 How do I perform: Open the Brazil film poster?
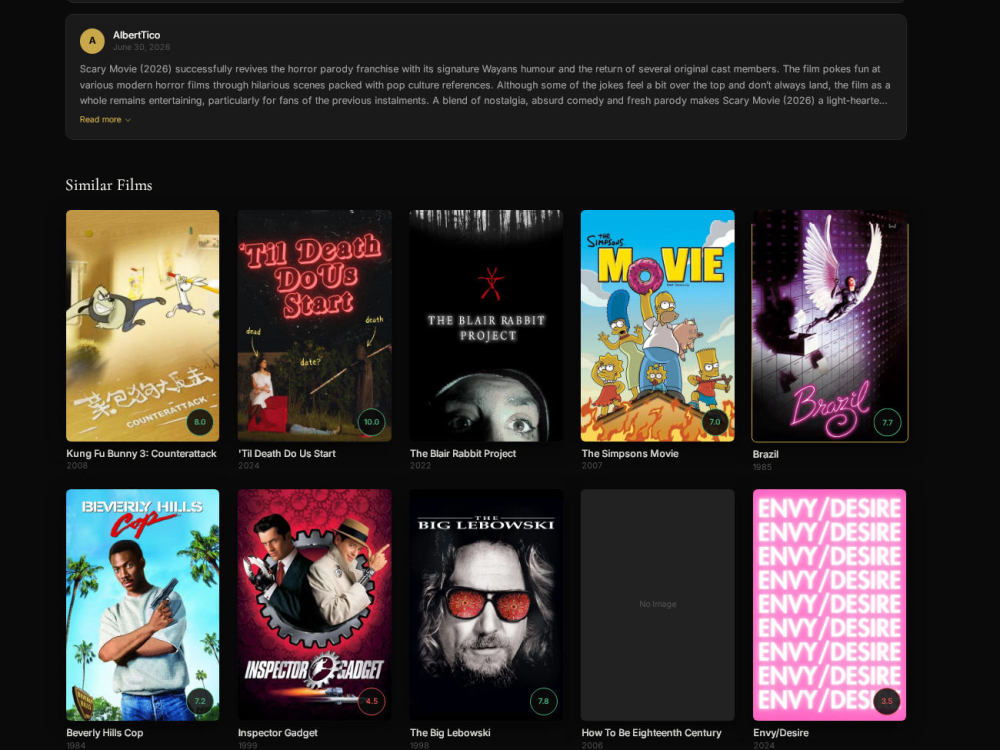(830, 326)
